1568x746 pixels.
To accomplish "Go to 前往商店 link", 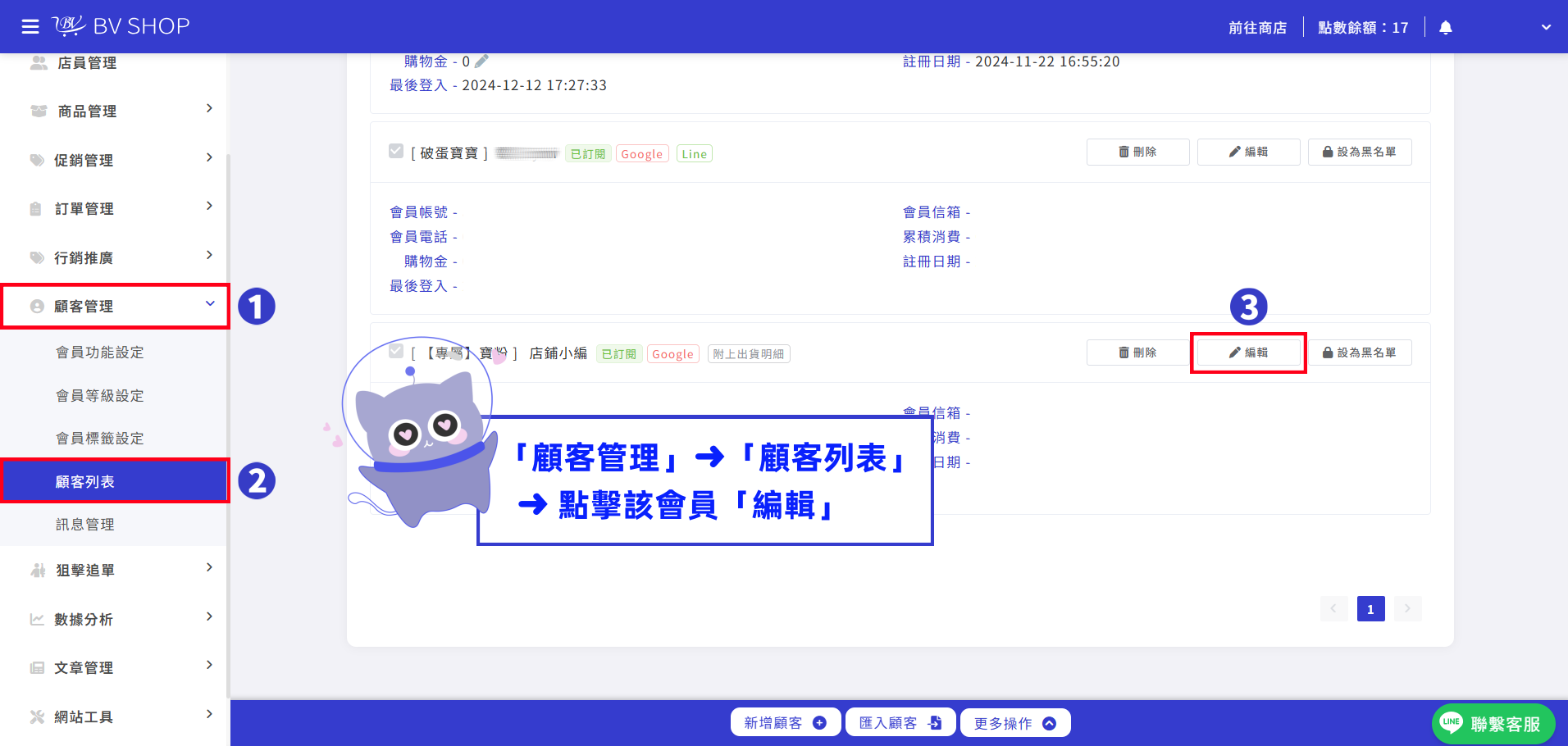I will [1257, 28].
